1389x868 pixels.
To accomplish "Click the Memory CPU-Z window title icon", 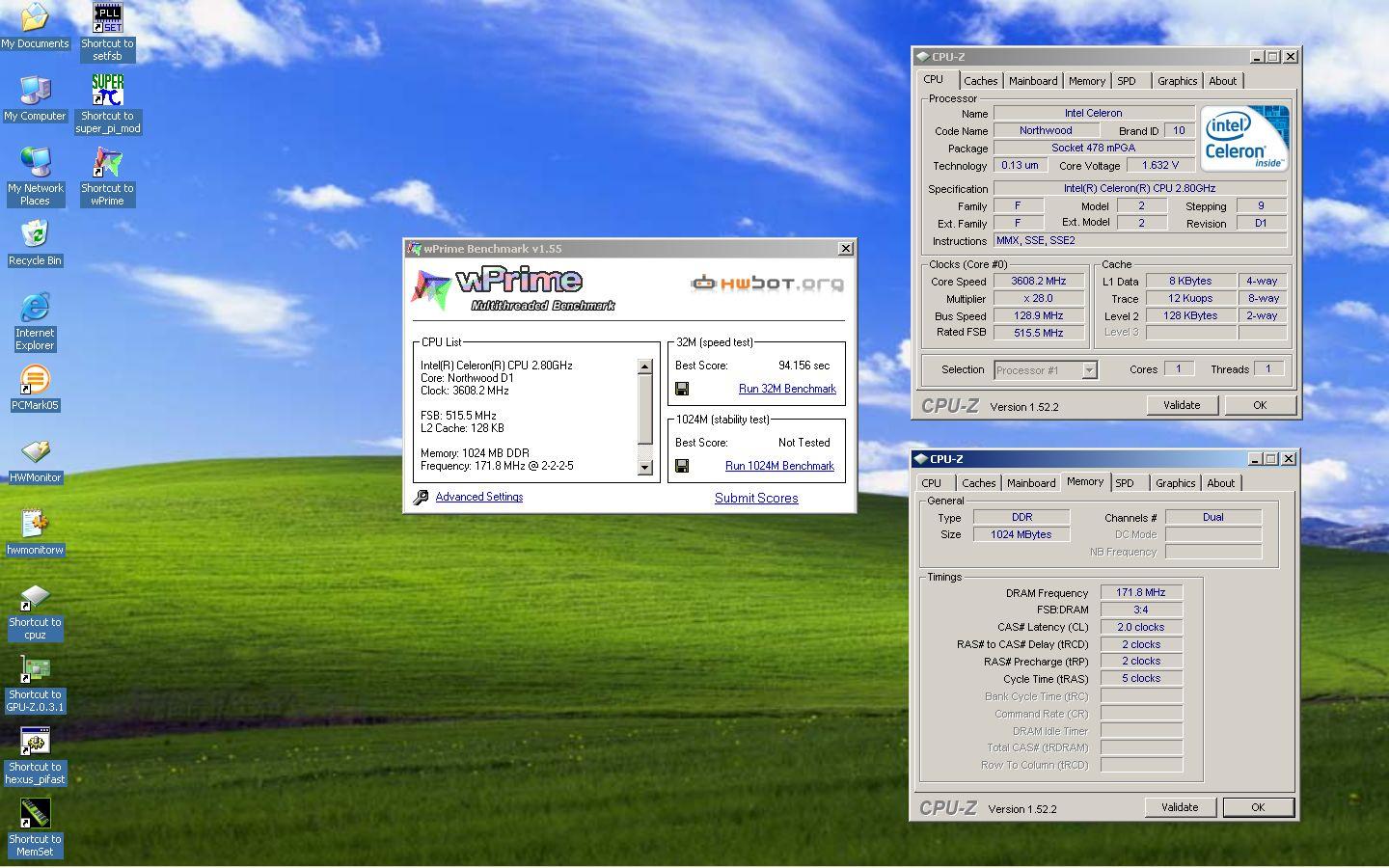I will [x=920, y=459].
